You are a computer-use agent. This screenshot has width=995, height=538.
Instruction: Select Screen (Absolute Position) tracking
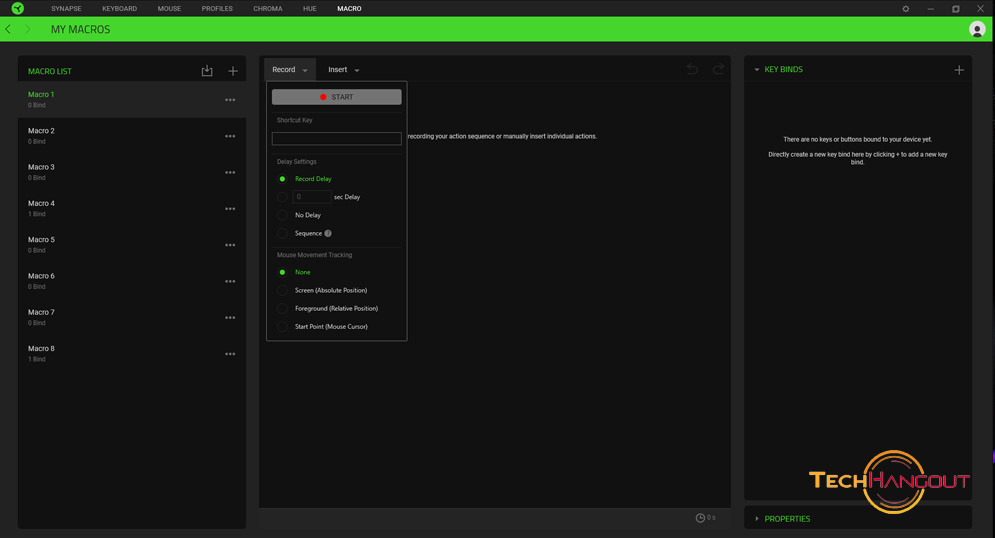[x=282, y=290]
